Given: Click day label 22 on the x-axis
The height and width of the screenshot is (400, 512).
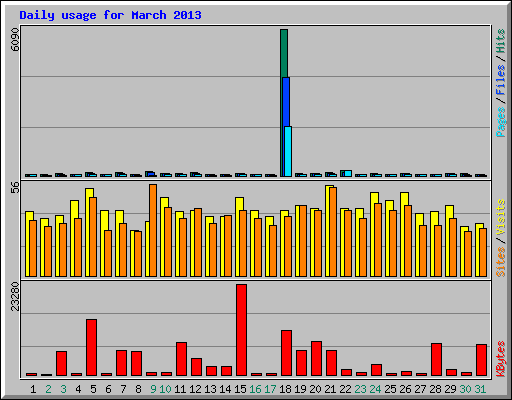Looking at the screenshot, I should coord(345,389).
